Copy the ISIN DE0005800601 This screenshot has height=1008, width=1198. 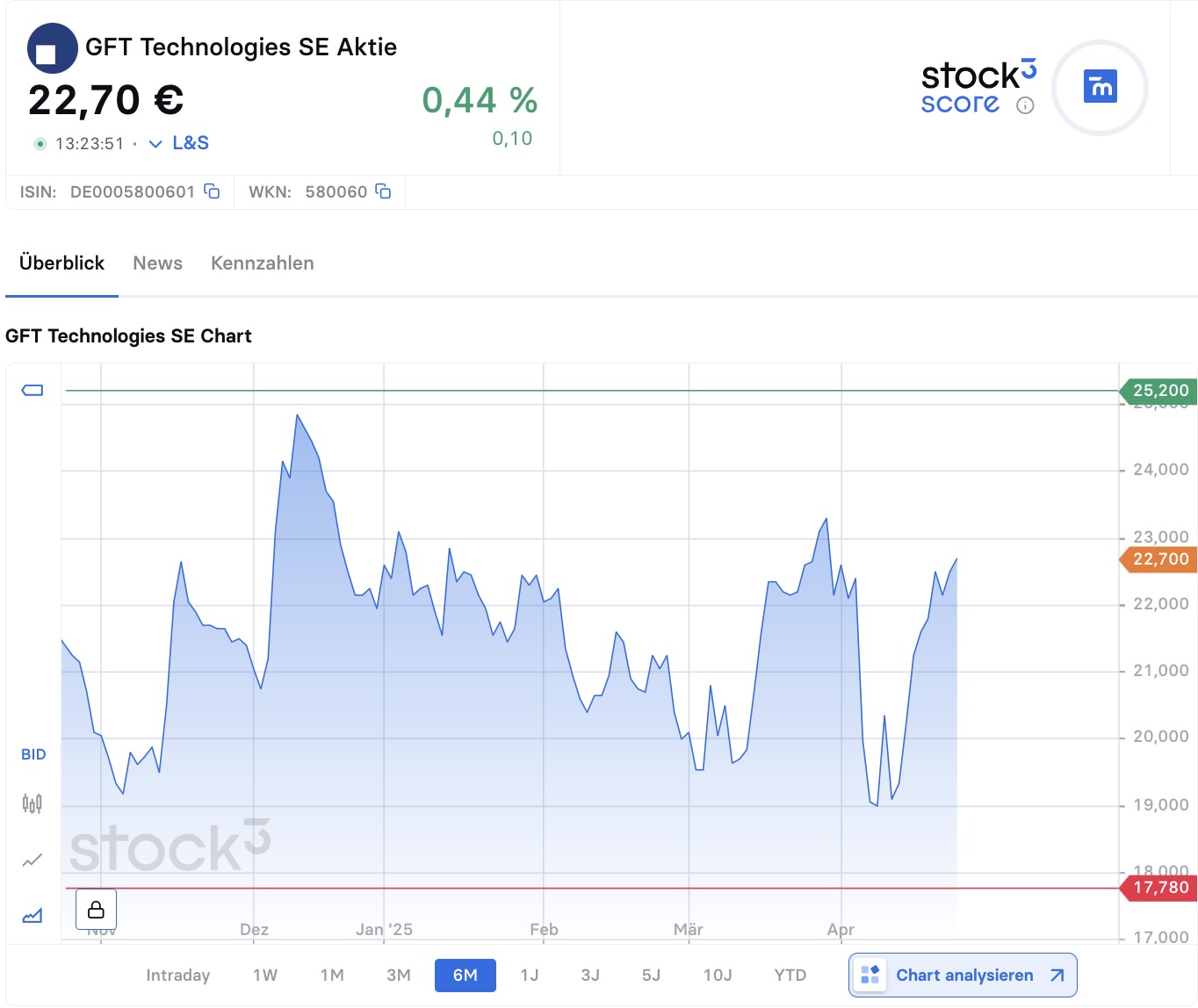pyautogui.click(x=212, y=191)
